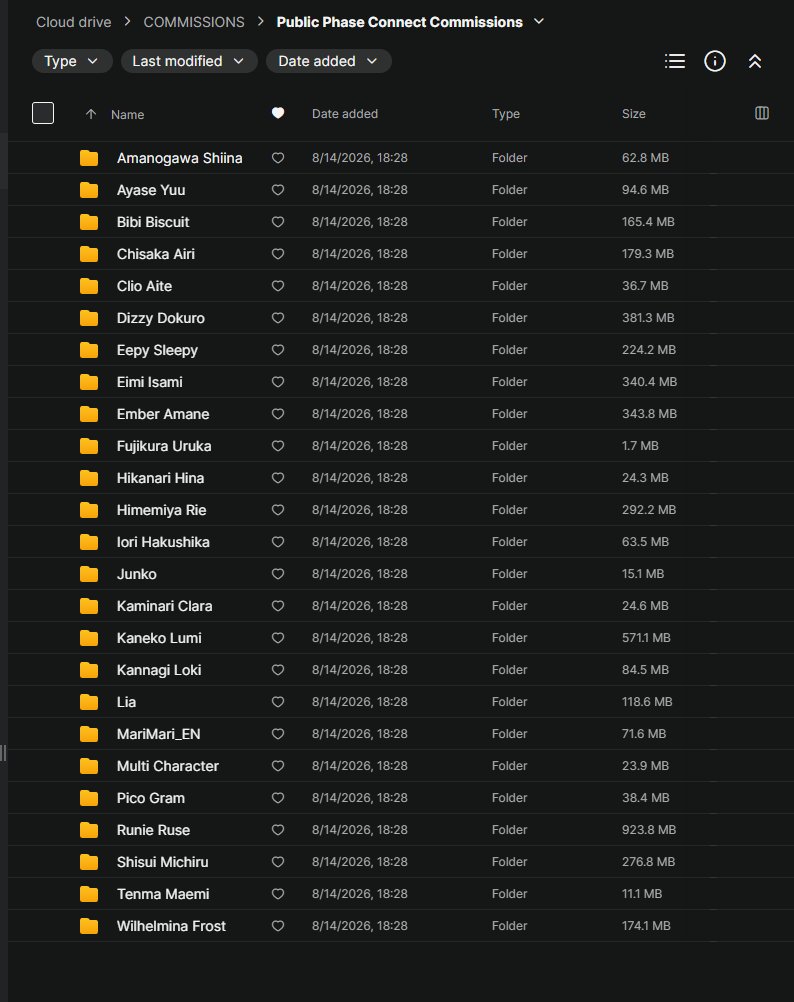
Task: Tick the select-all checkbox in header
Action: [x=43, y=113]
